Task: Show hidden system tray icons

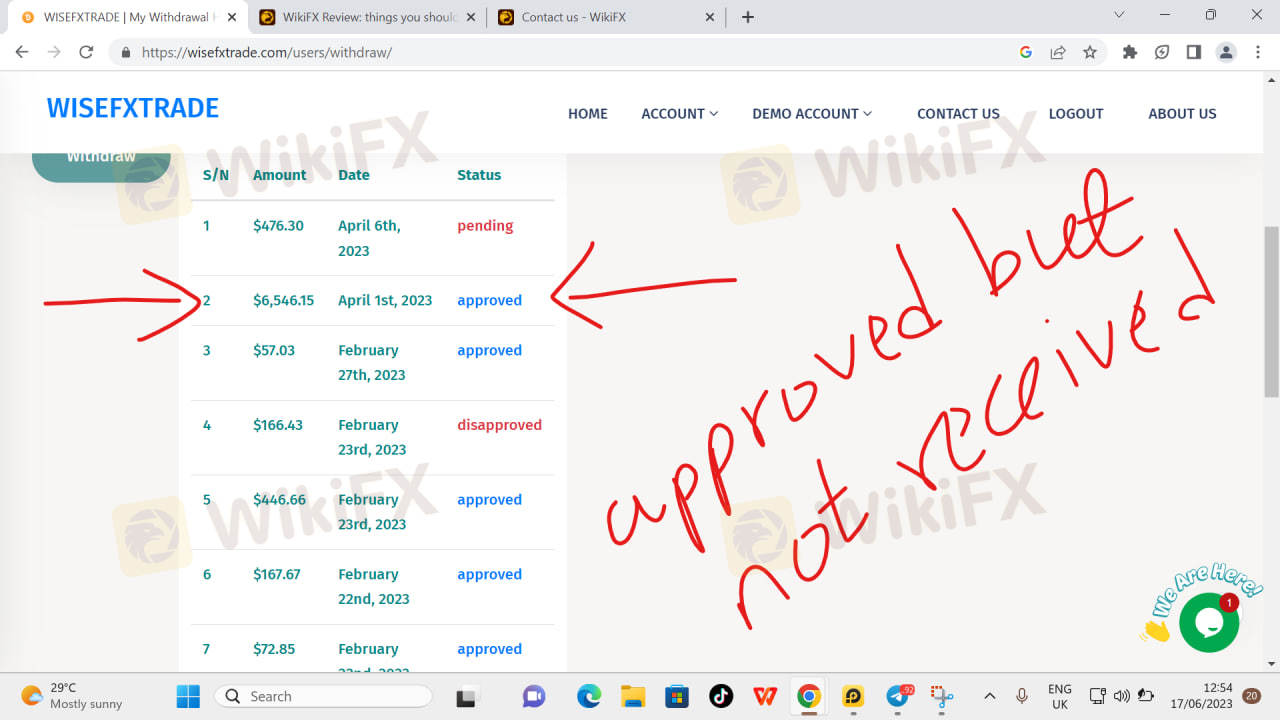Action: 990,696
